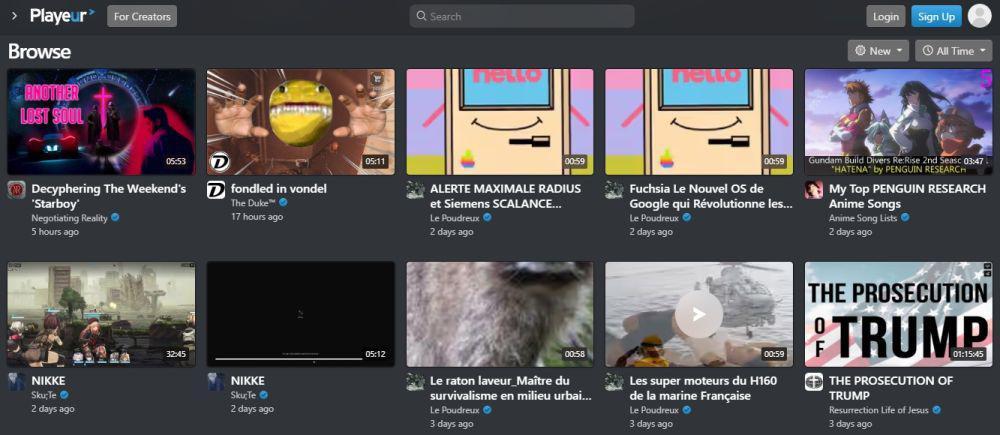Screen dimensions: 1000x435
Task: Open 'Fuchsia Le Nouvel OS de Google' title
Action: (x=710, y=196)
